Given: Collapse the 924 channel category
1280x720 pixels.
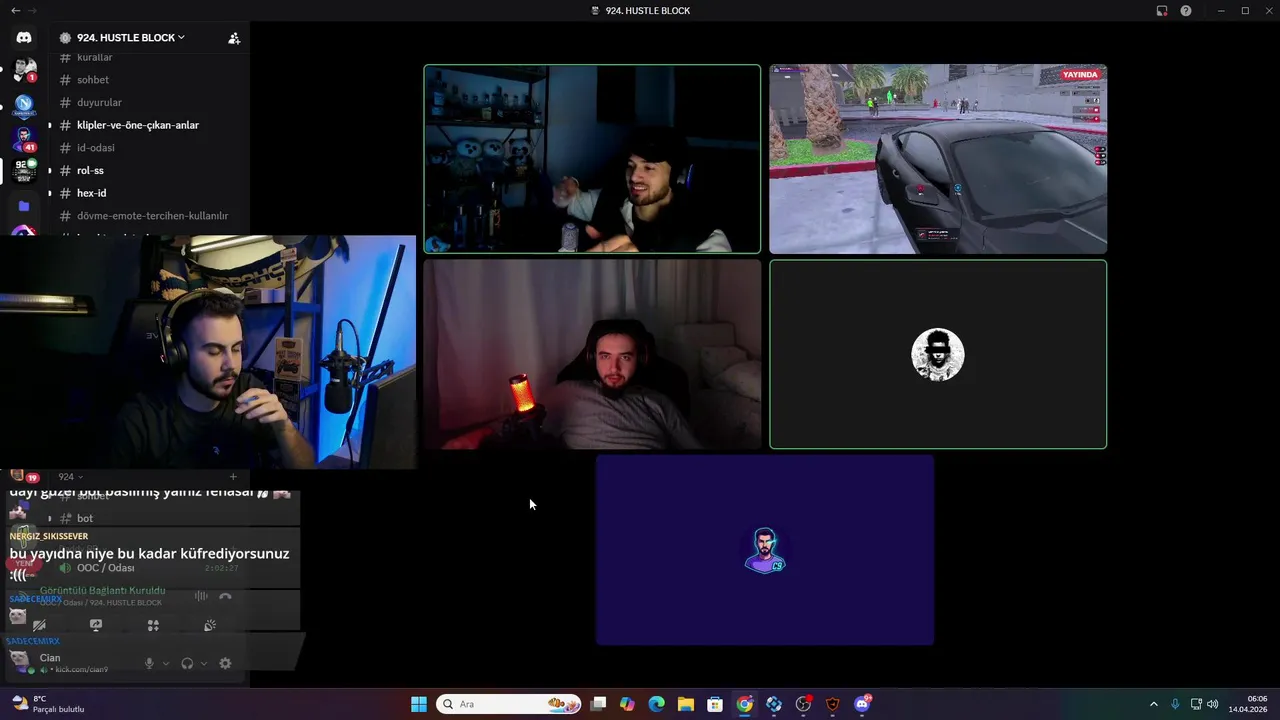Looking at the screenshot, I should [x=70, y=477].
